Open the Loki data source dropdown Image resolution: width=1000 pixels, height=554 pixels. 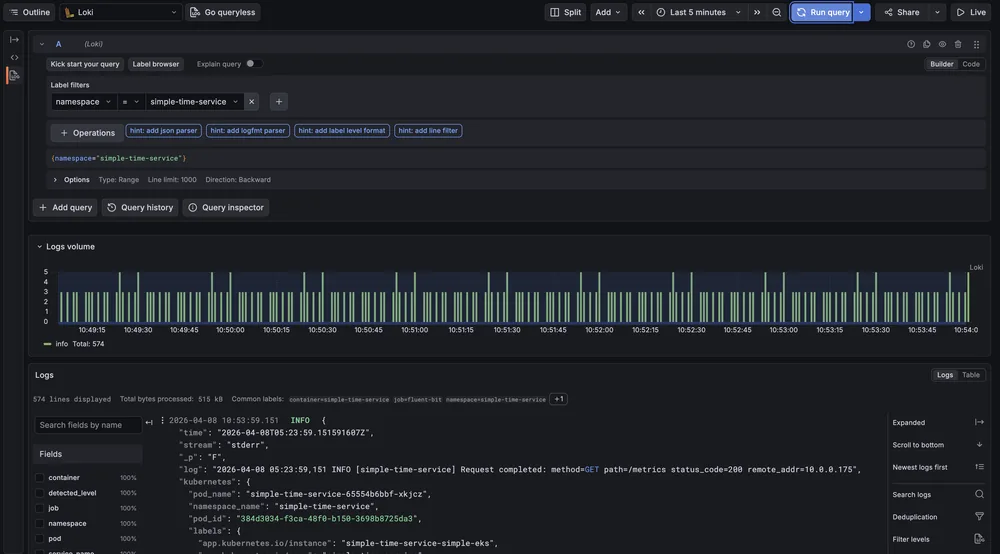(121, 12)
